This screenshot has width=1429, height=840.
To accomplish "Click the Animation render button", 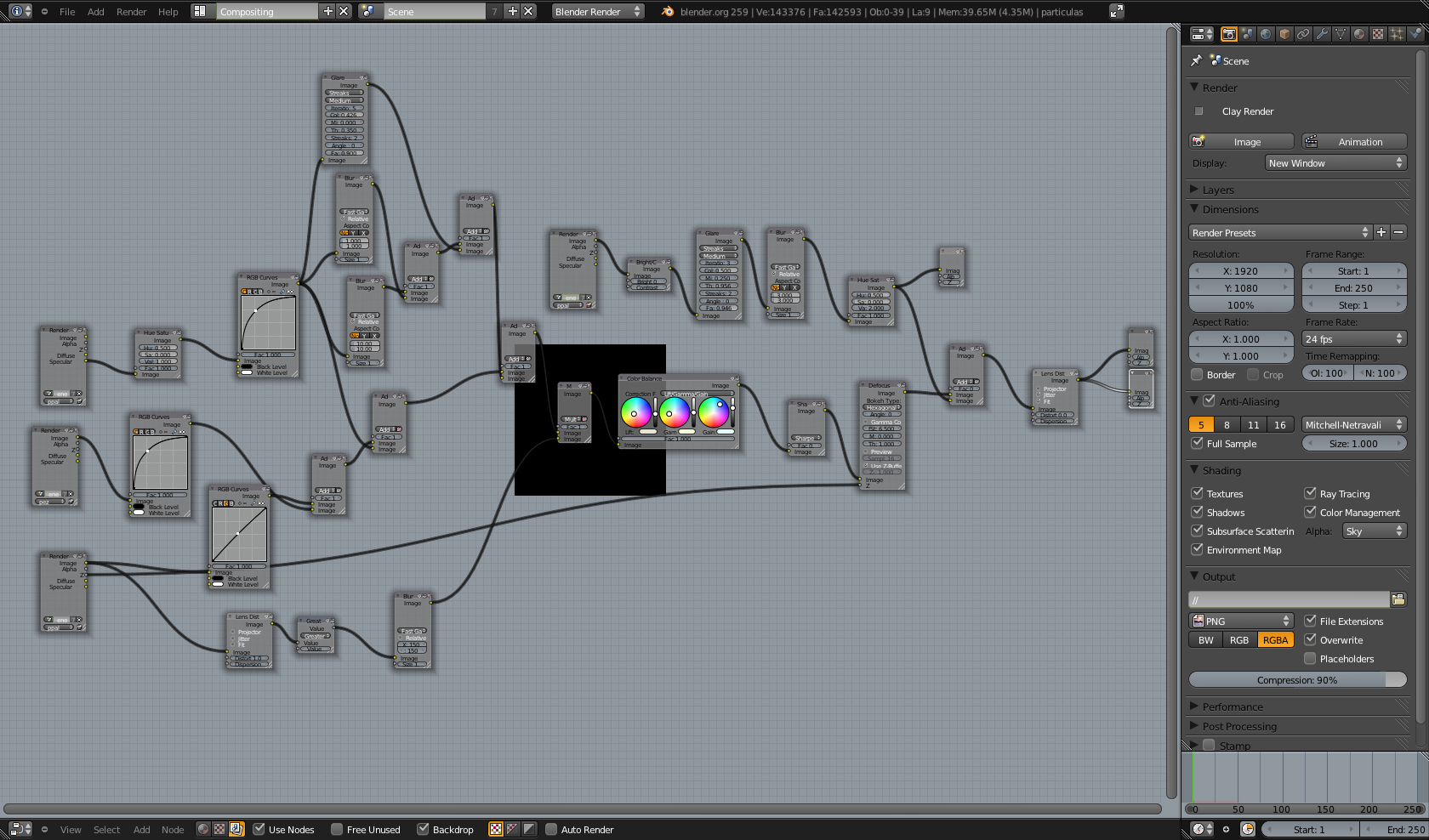I will point(1354,142).
